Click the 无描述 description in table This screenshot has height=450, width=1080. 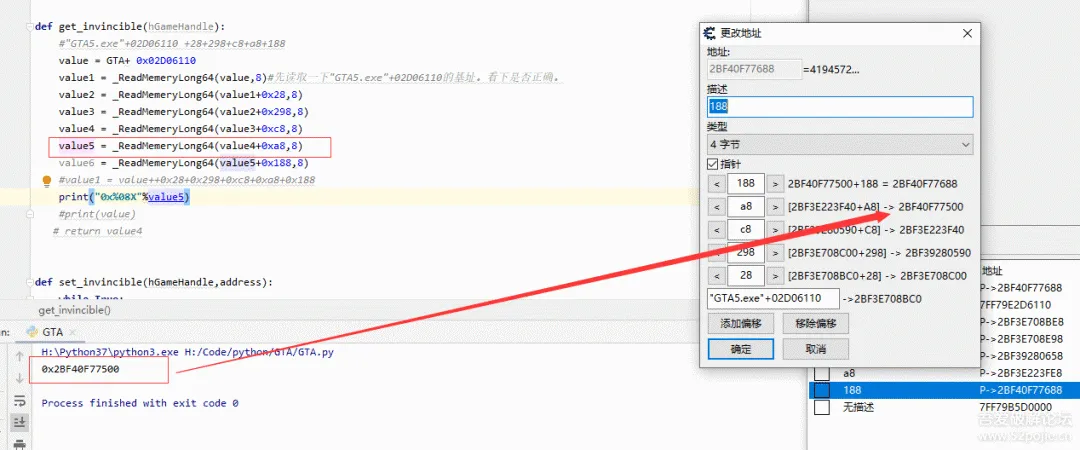(x=858, y=407)
